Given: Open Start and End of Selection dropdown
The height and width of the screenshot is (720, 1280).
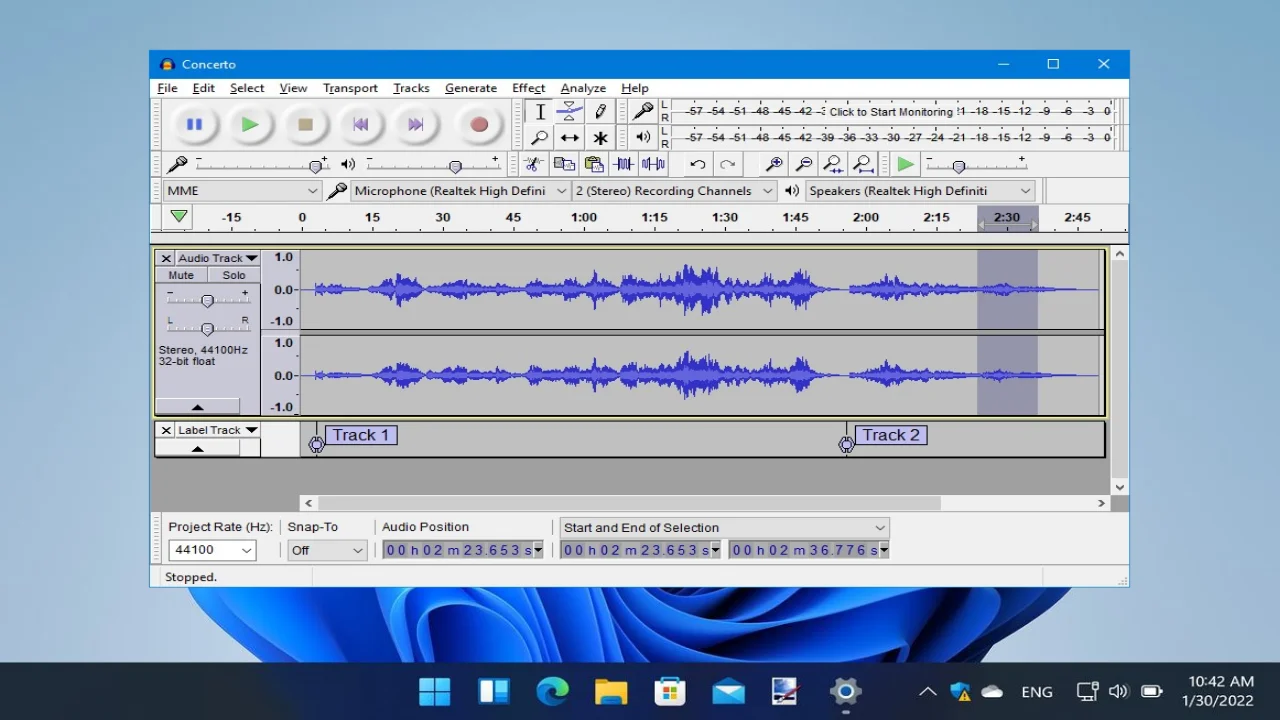Looking at the screenshot, I should [x=724, y=527].
